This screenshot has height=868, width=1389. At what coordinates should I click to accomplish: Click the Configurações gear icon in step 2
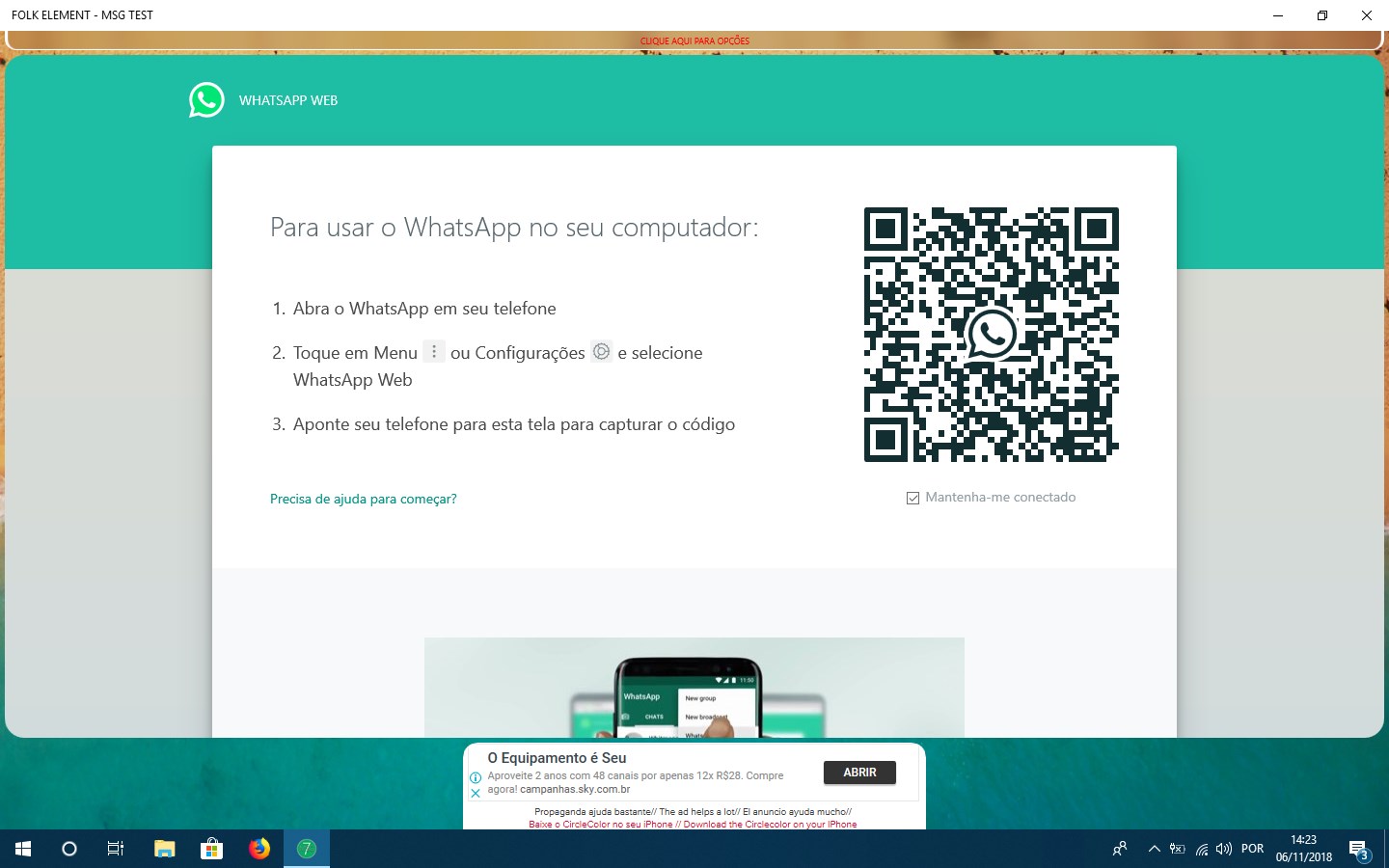[602, 352]
